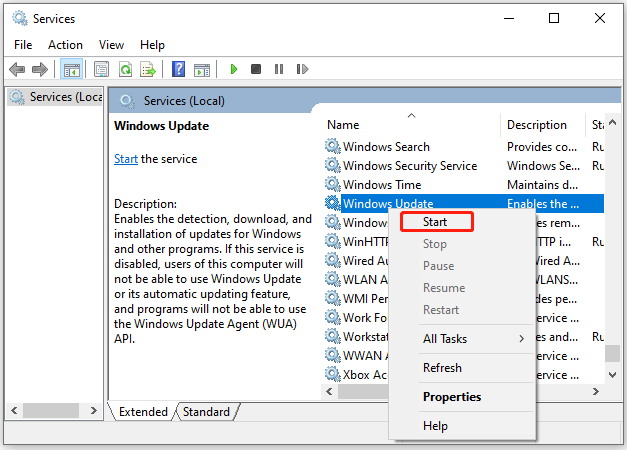Open the Properties toolbar icon
The height and width of the screenshot is (450, 627).
101,70
